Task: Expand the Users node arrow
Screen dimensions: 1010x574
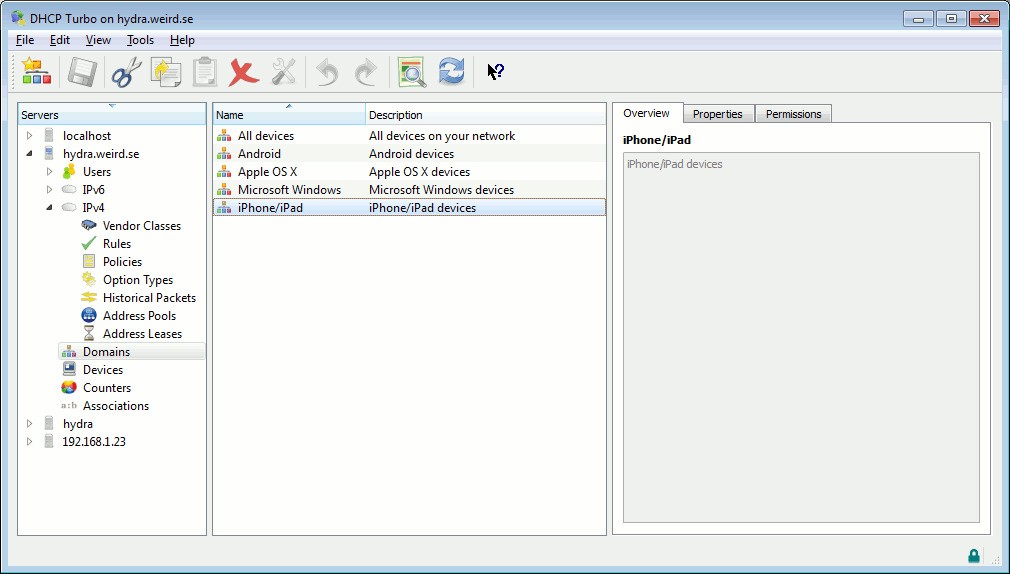Action: pos(50,172)
